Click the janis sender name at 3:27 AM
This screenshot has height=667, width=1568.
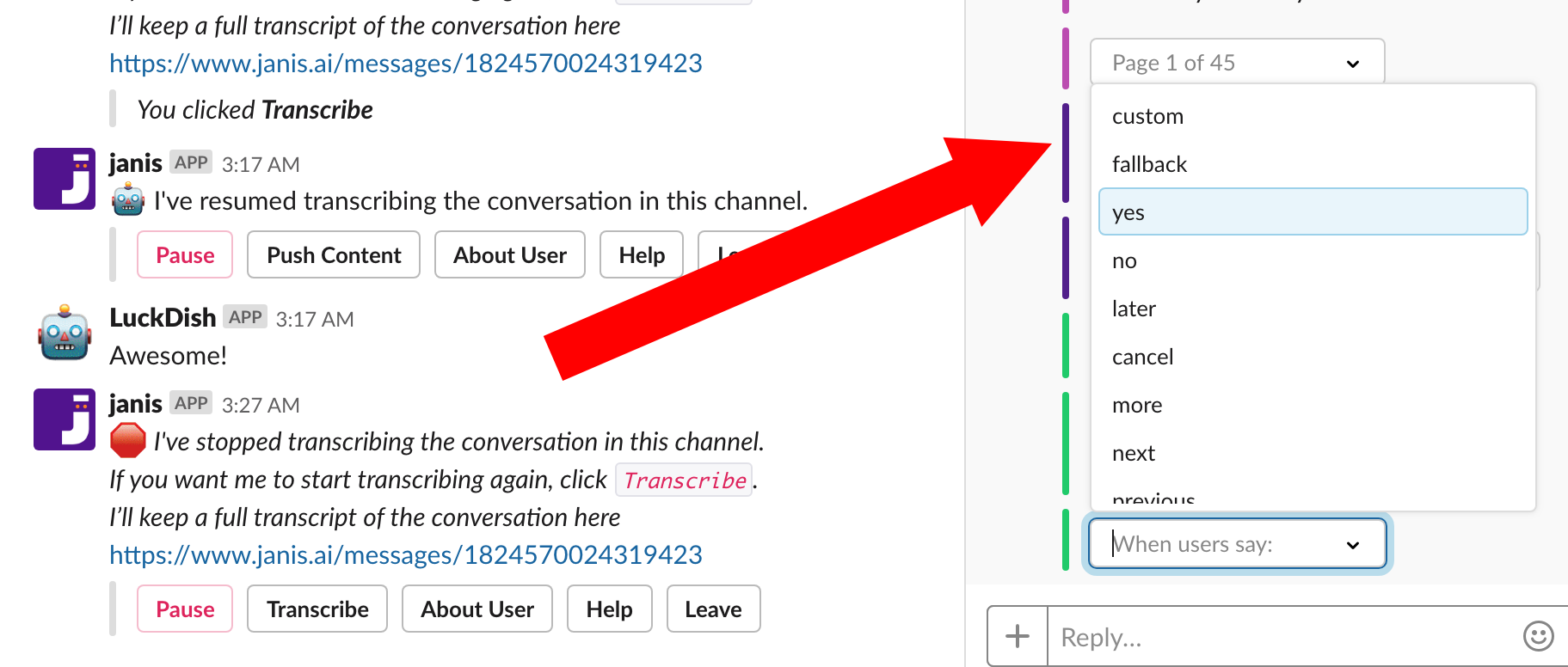(136, 403)
